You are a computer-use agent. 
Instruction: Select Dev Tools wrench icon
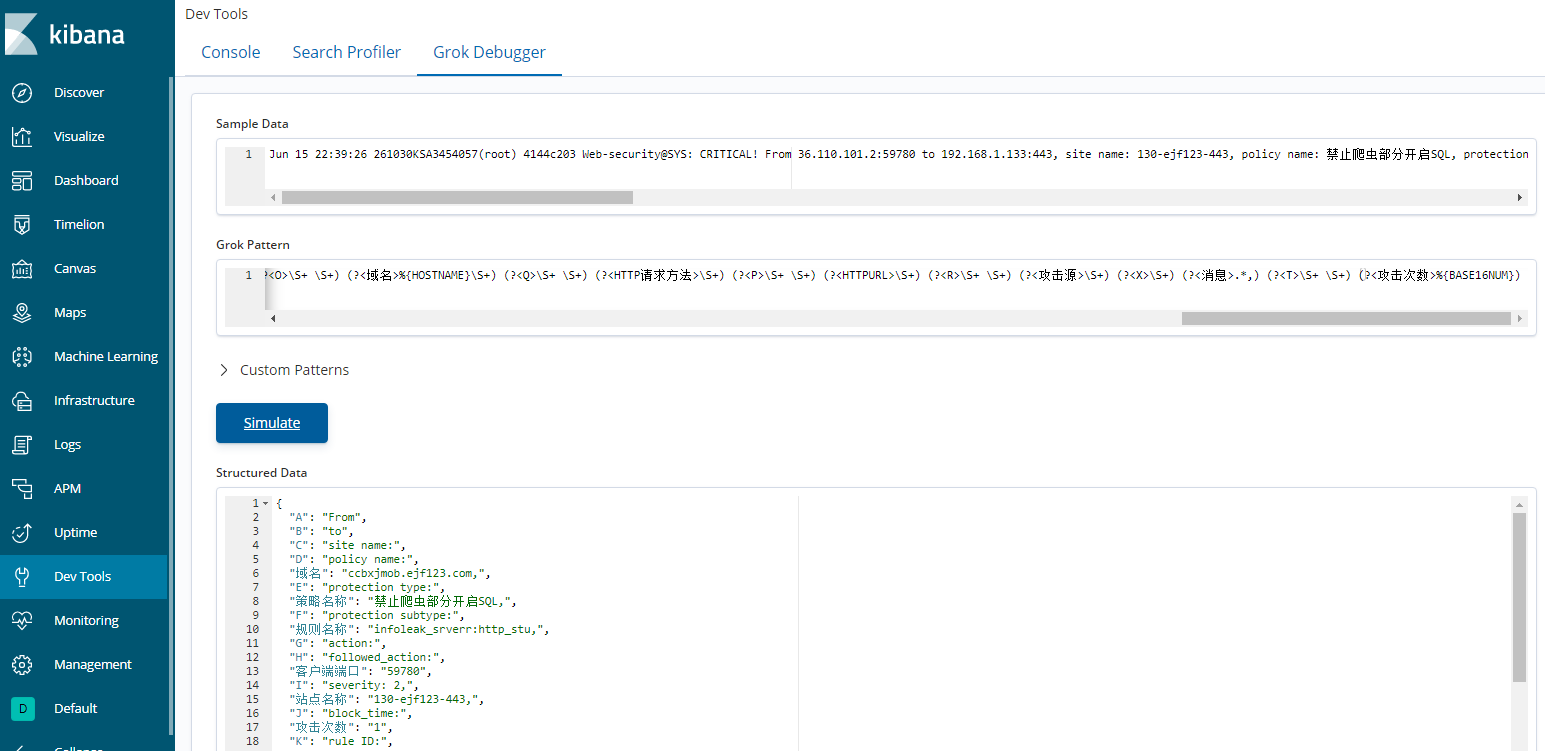22,576
